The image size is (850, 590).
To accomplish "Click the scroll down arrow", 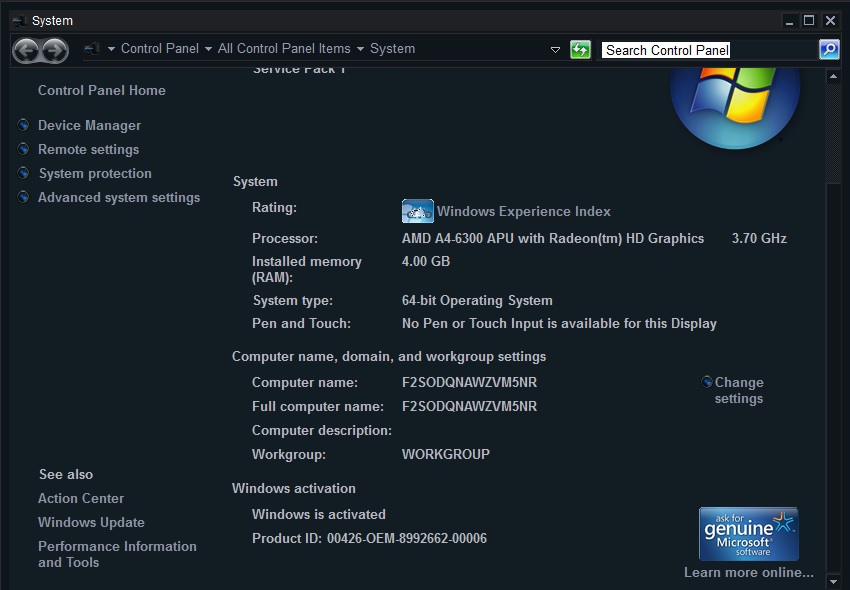I will [833, 581].
